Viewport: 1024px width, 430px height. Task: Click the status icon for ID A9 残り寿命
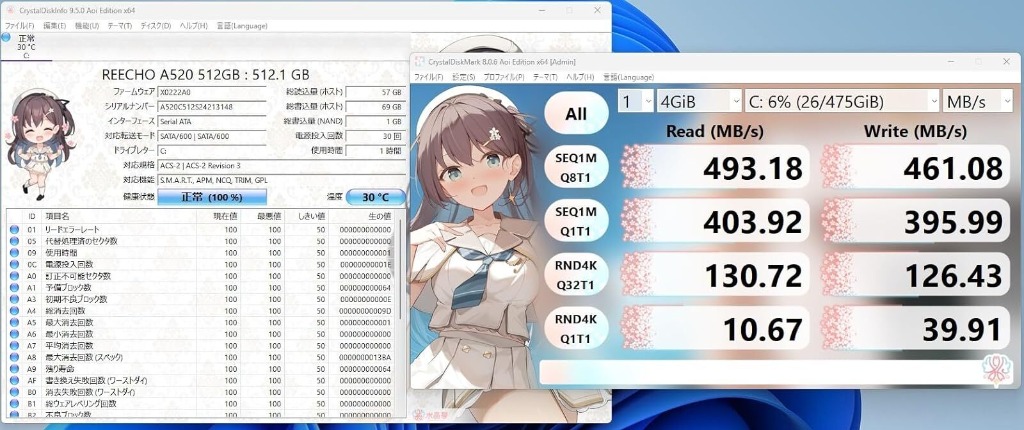tap(14, 369)
